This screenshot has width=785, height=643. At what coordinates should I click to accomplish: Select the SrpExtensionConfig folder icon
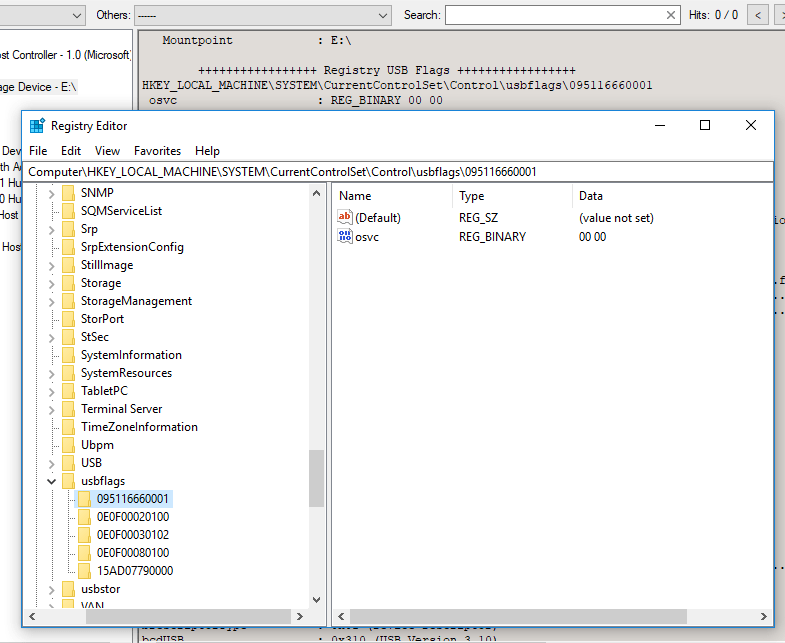click(69, 247)
